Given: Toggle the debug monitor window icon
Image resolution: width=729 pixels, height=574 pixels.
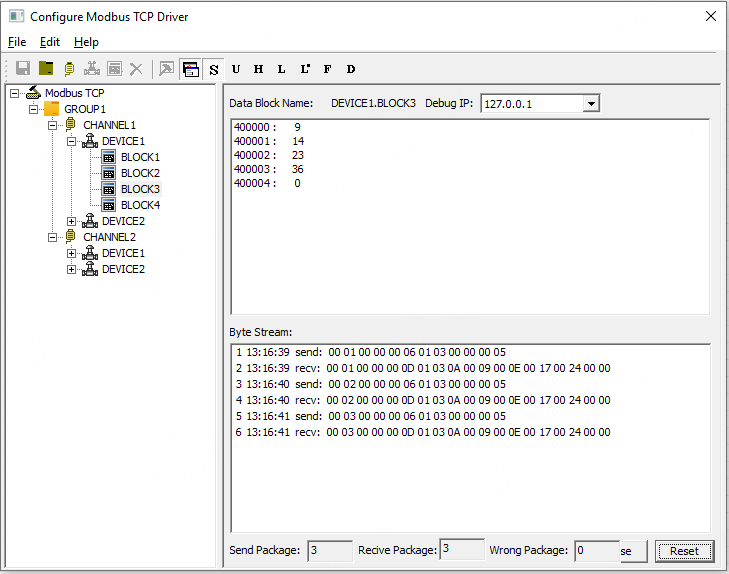Looking at the screenshot, I should [x=190, y=69].
